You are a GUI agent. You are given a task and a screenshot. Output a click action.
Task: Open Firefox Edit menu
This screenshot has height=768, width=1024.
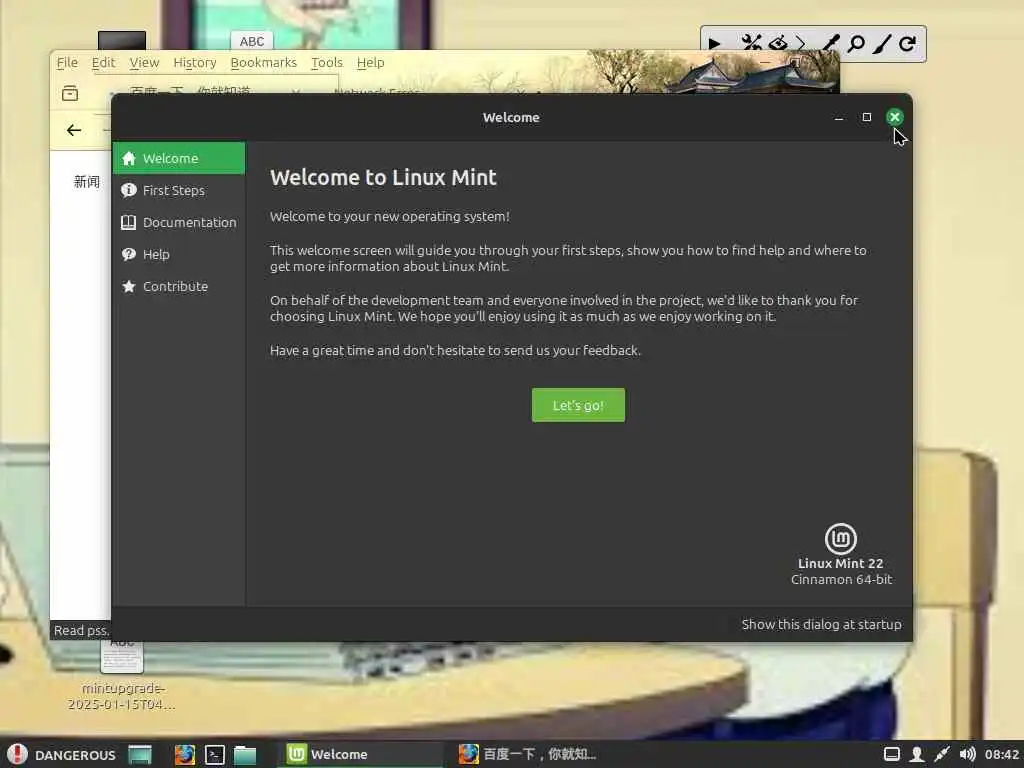pyautogui.click(x=103, y=63)
